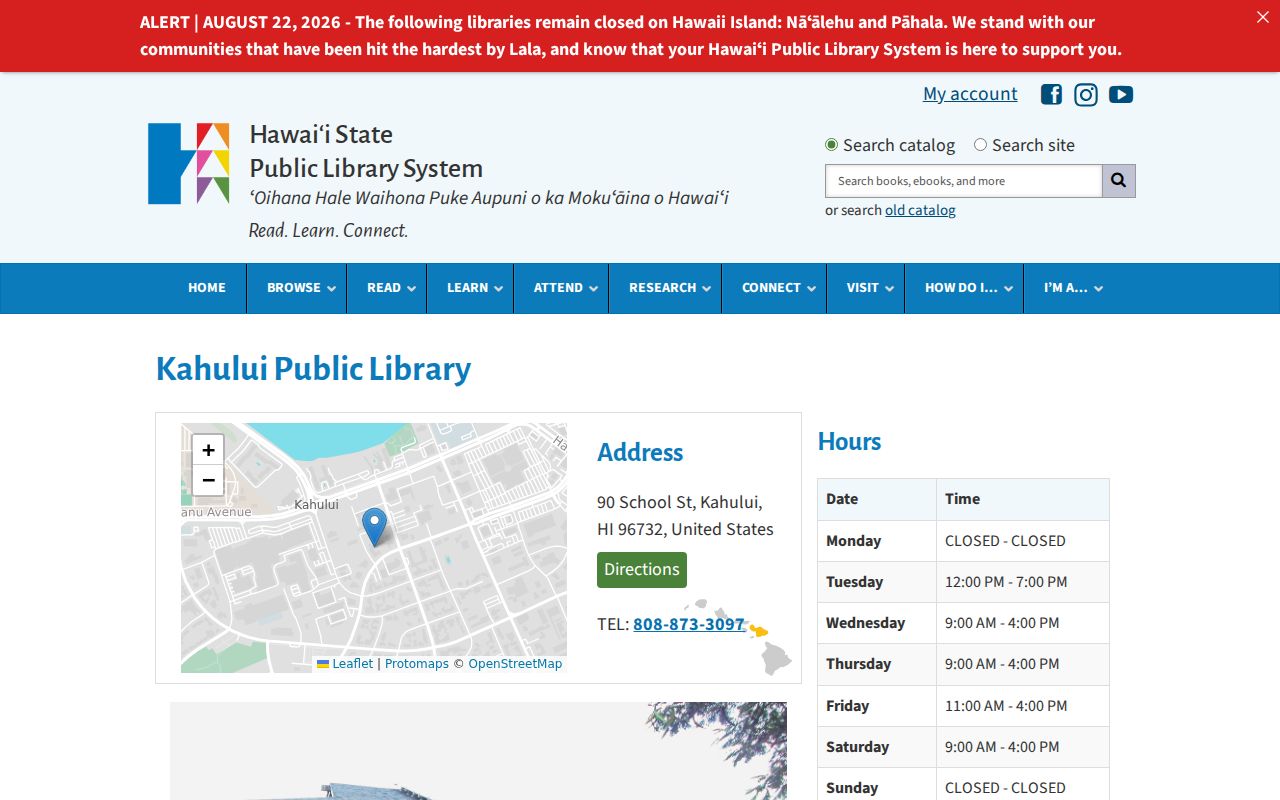1280x800 pixels.
Task: Click the Monday row in Hours table
Action: click(963, 541)
